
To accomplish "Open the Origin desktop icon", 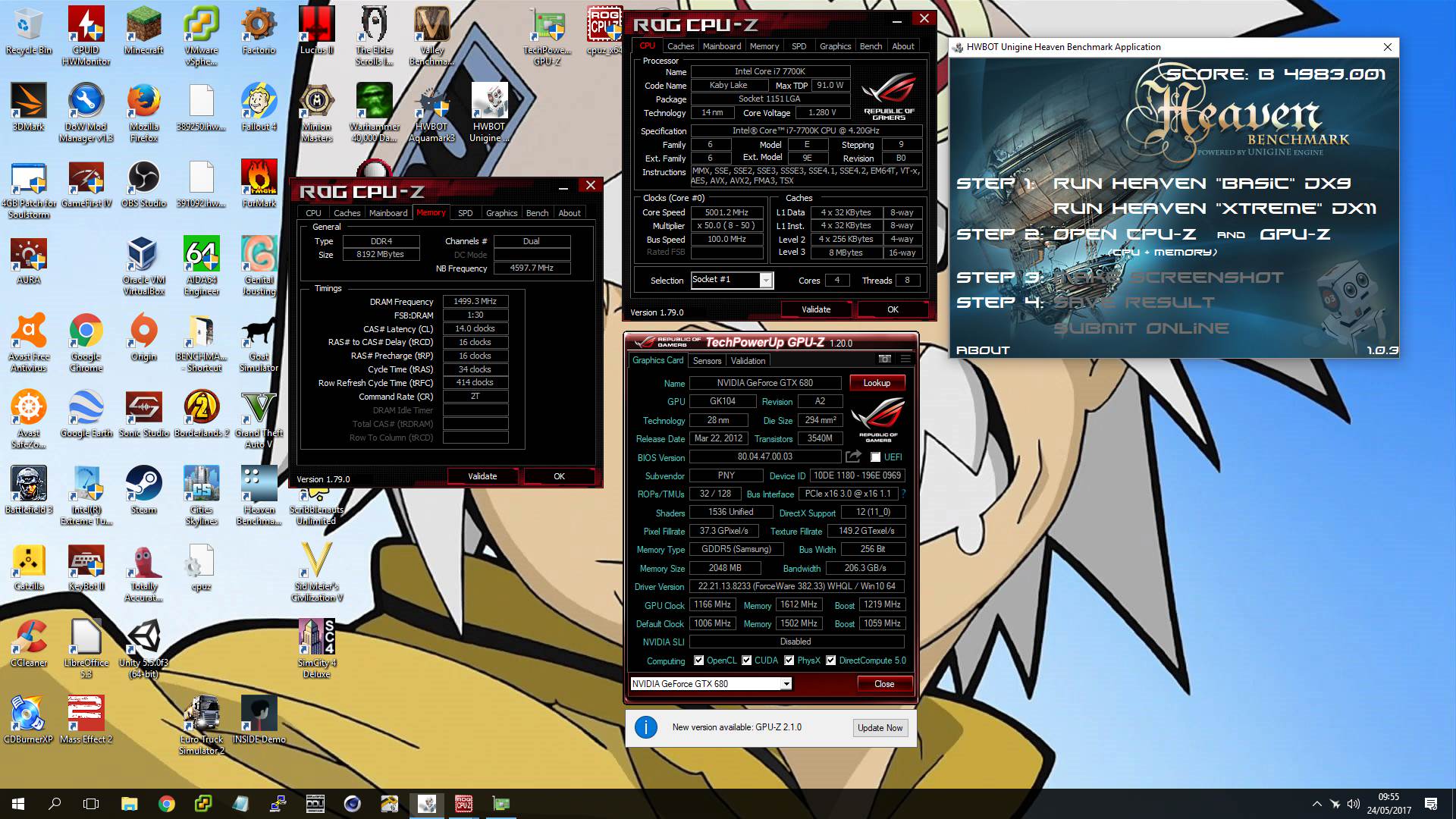I will (x=143, y=337).
